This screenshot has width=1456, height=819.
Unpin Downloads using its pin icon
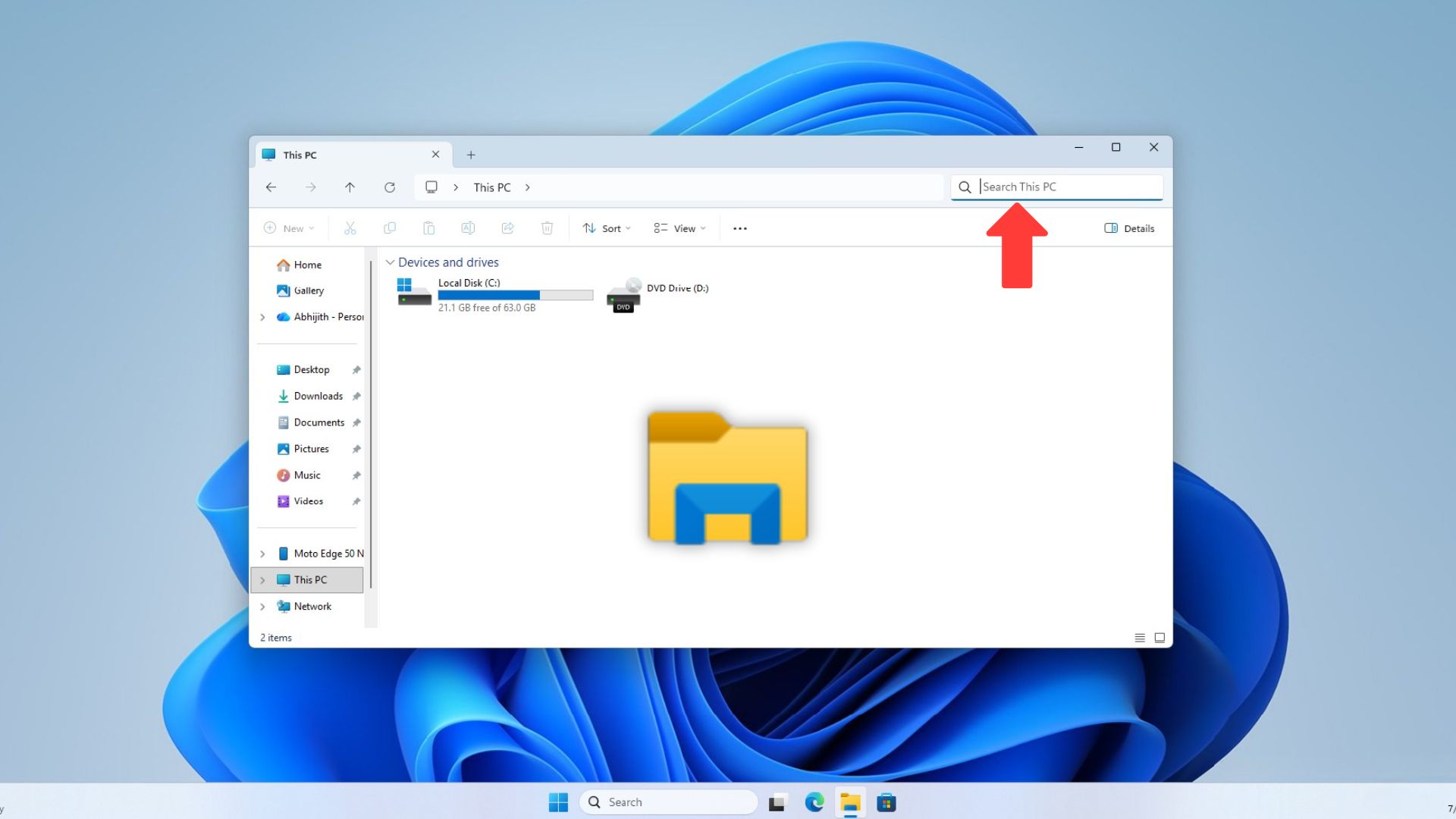[x=356, y=396]
